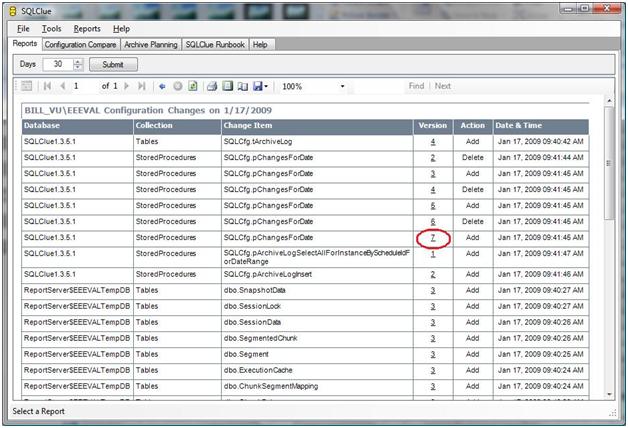Open page setup
Image resolution: width=628 pixels, height=428 pixels.
243,86
